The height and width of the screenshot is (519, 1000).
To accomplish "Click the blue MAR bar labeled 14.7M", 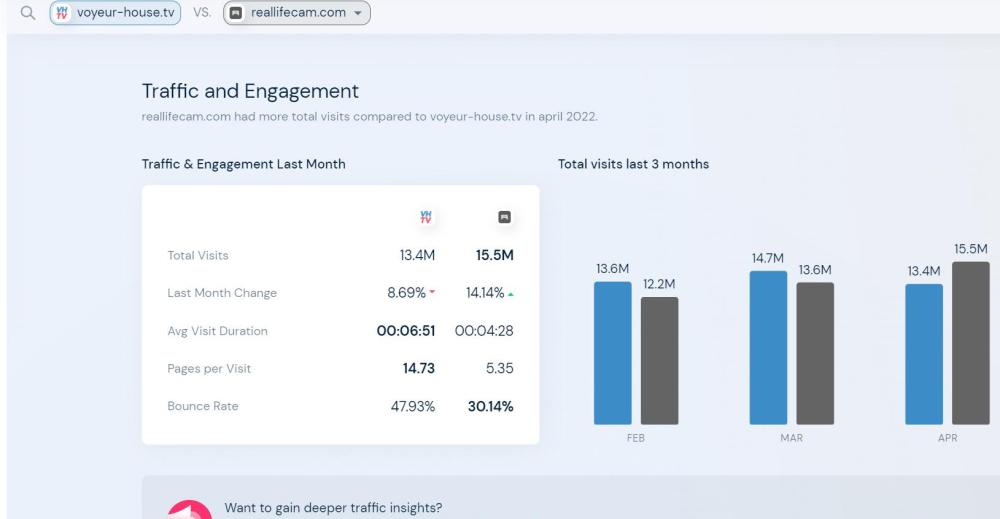I will (768, 347).
